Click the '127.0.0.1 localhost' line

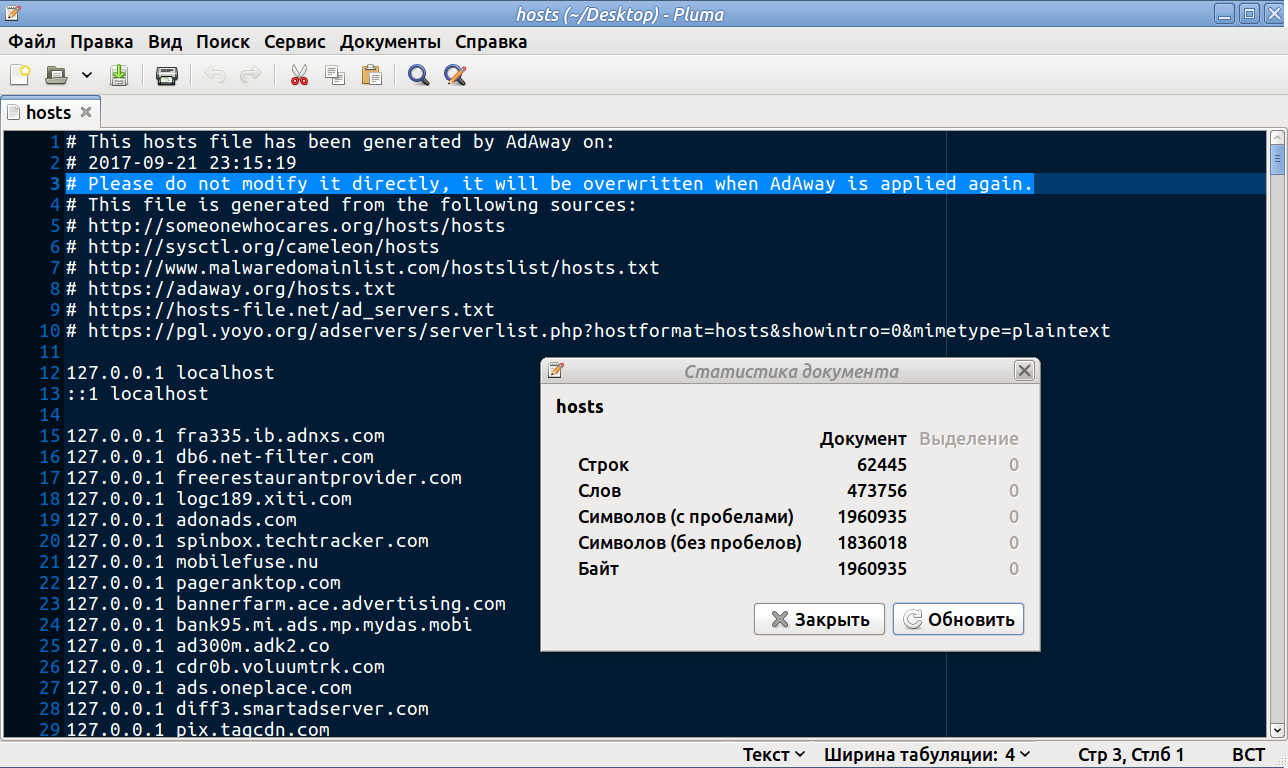coord(170,373)
